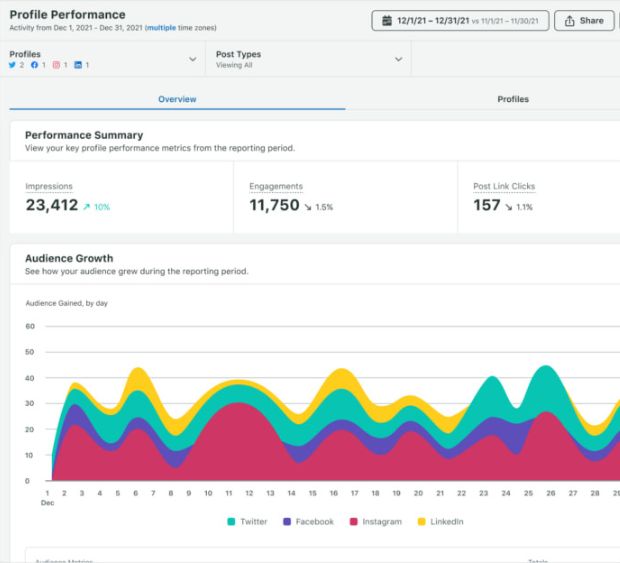Screen dimensions: 620x563
Task: Click the Share button
Action: [x=585, y=21]
